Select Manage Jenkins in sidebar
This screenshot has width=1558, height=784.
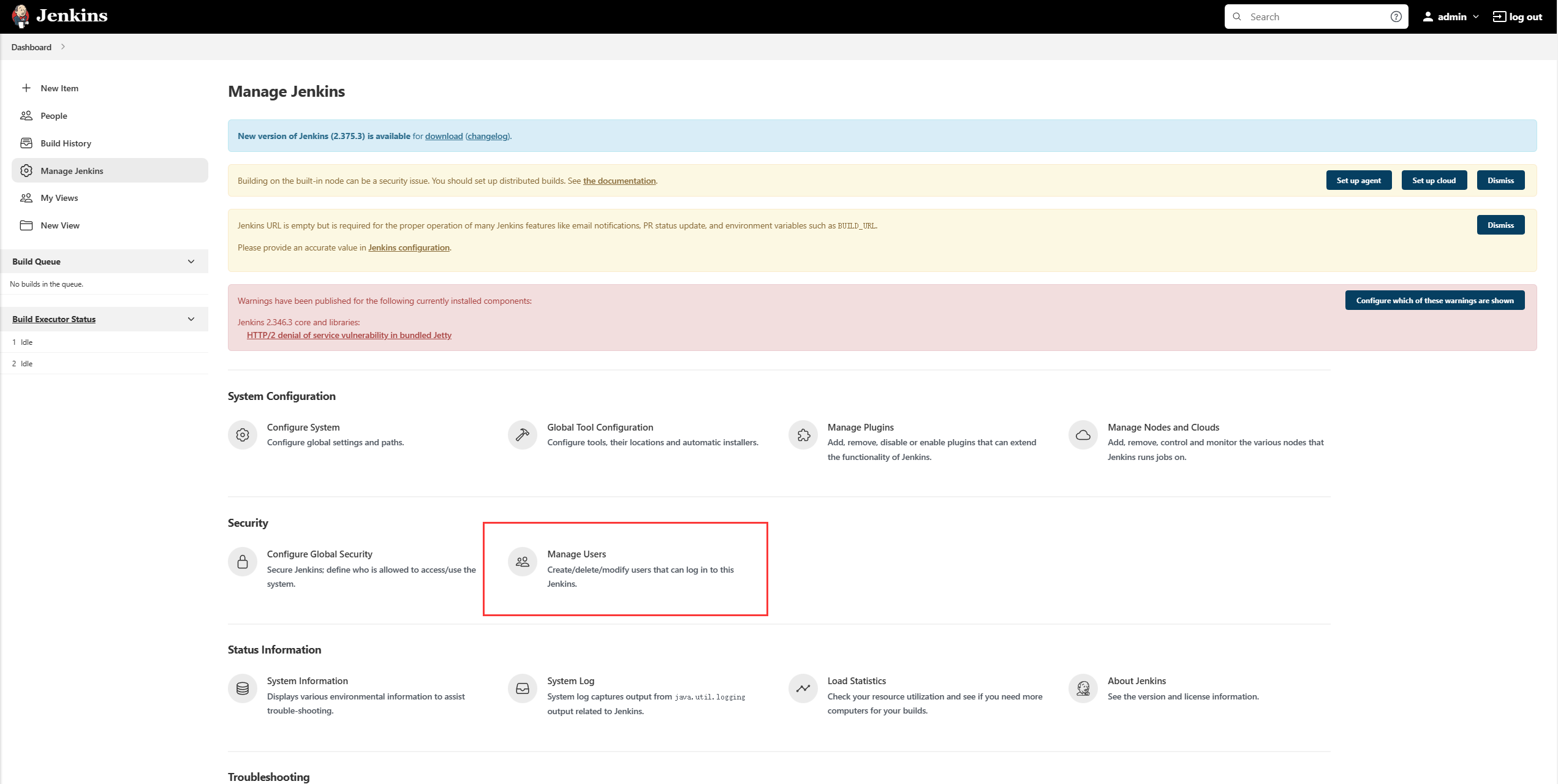(x=110, y=171)
